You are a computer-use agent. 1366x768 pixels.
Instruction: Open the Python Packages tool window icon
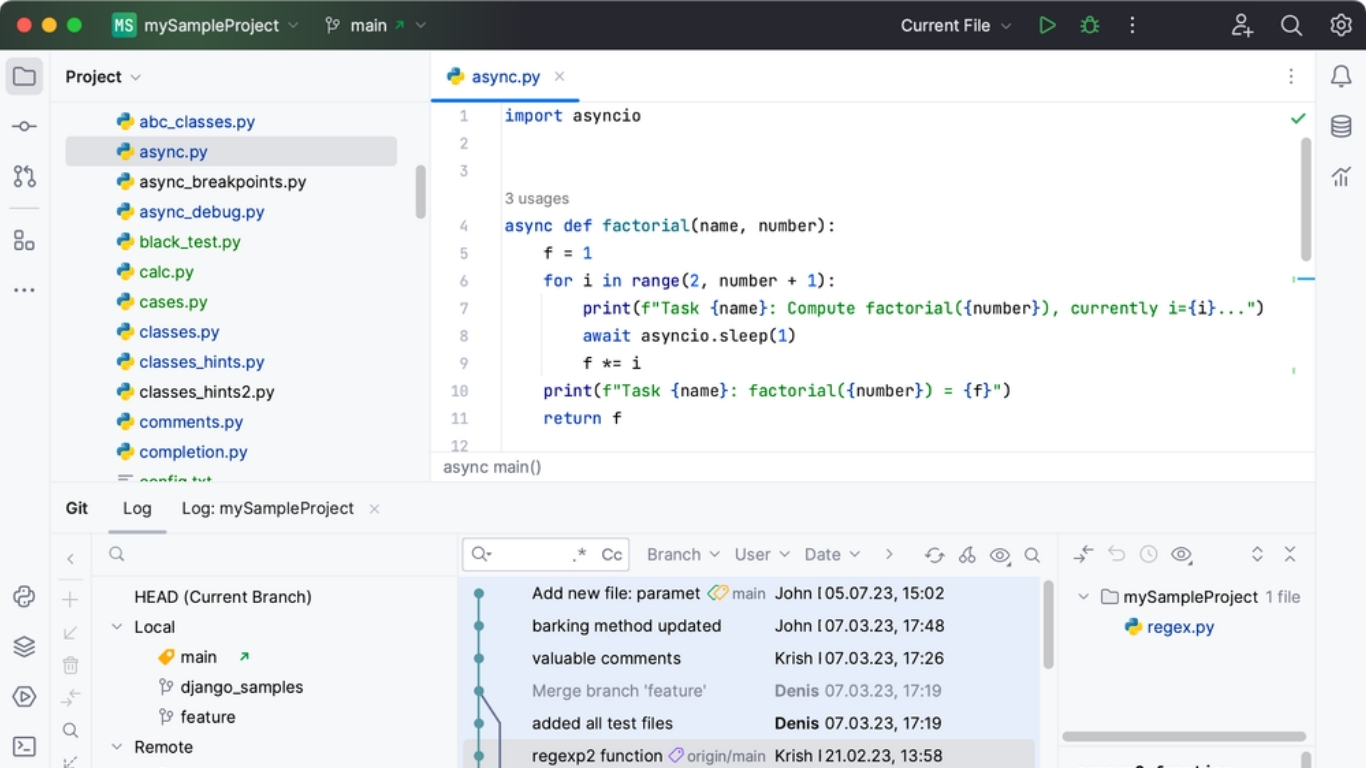click(x=24, y=597)
